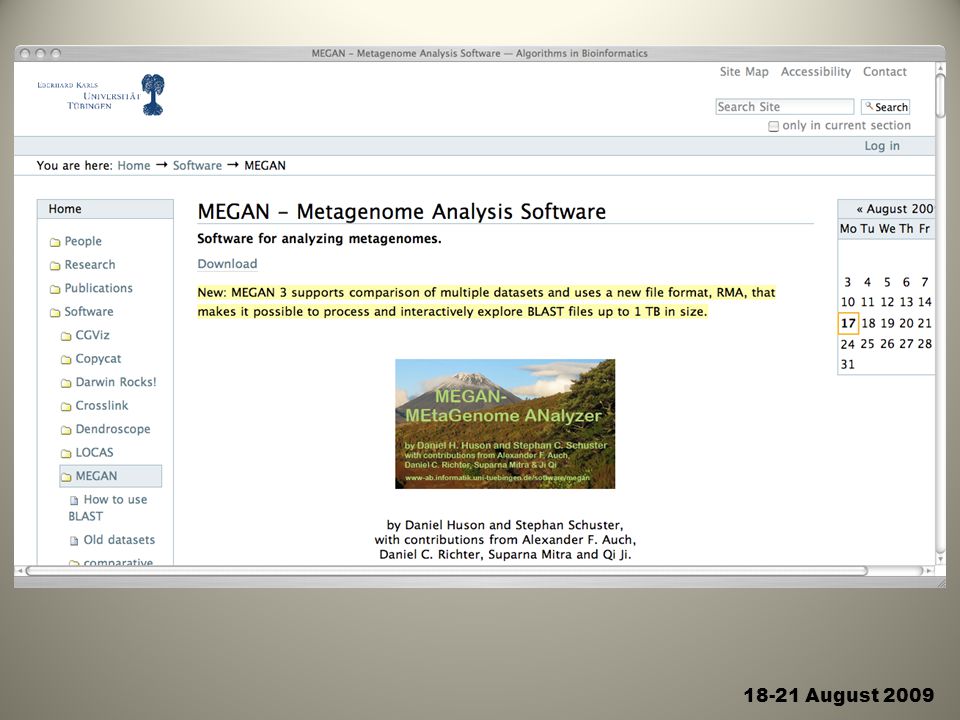
Task: Open the Crosslink software page
Action: (102, 405)
